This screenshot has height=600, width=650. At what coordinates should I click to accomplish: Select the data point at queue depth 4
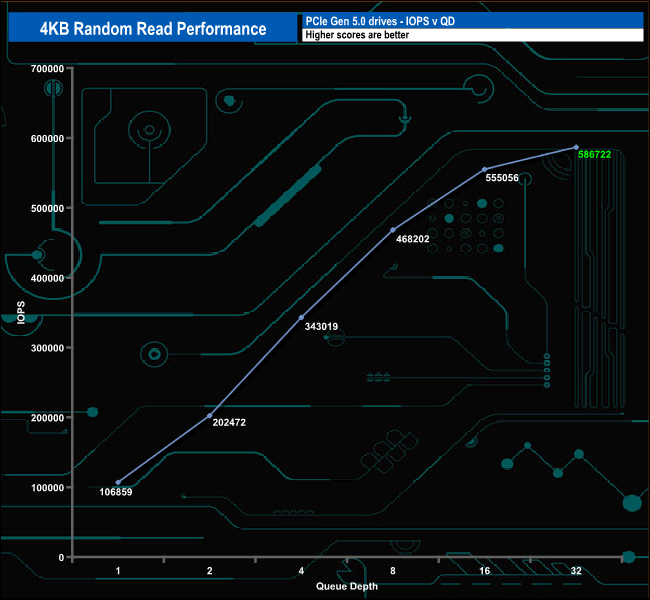pos(301,318)
